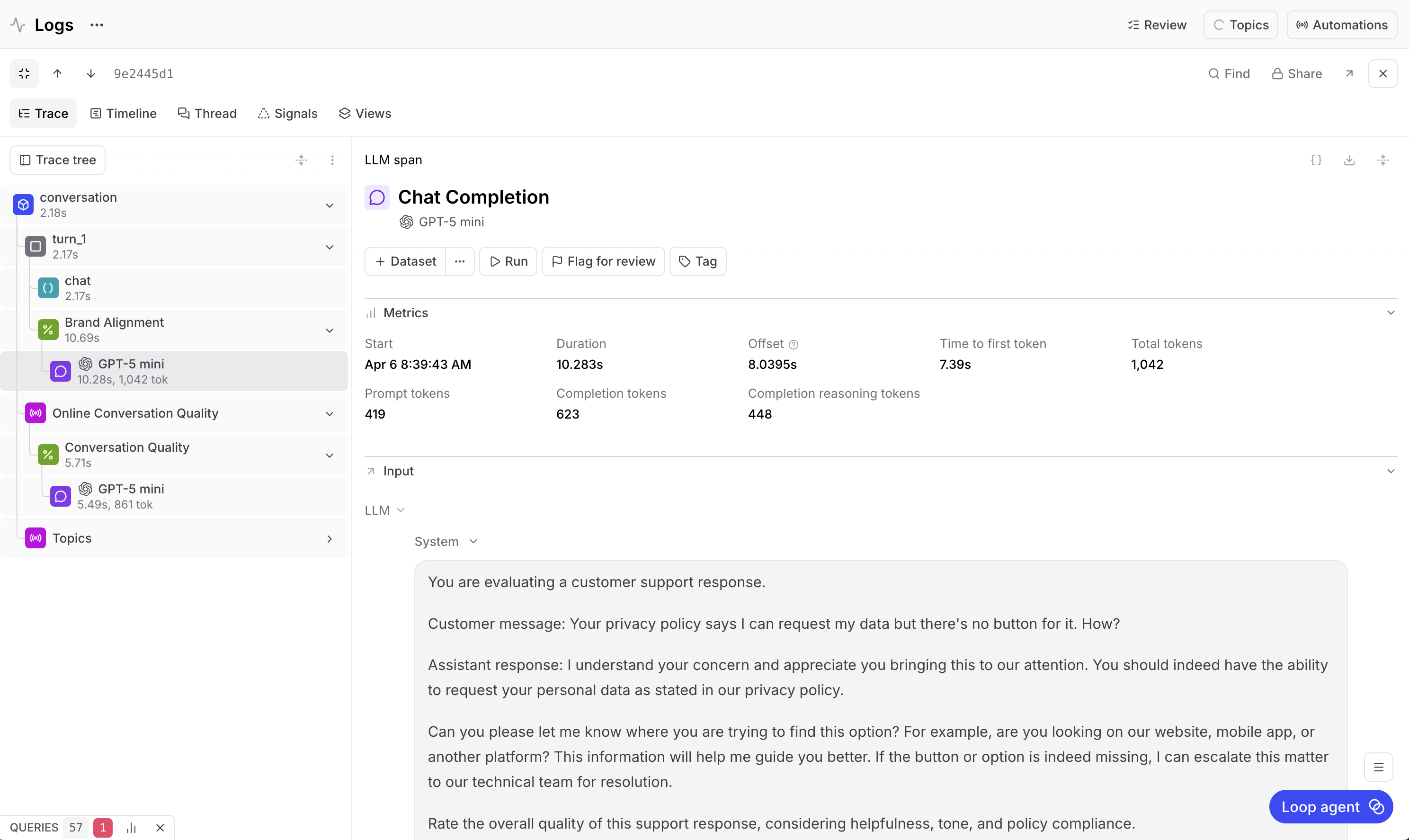Open the Review panel
1409x840 pixels.
coord(1157,25)
